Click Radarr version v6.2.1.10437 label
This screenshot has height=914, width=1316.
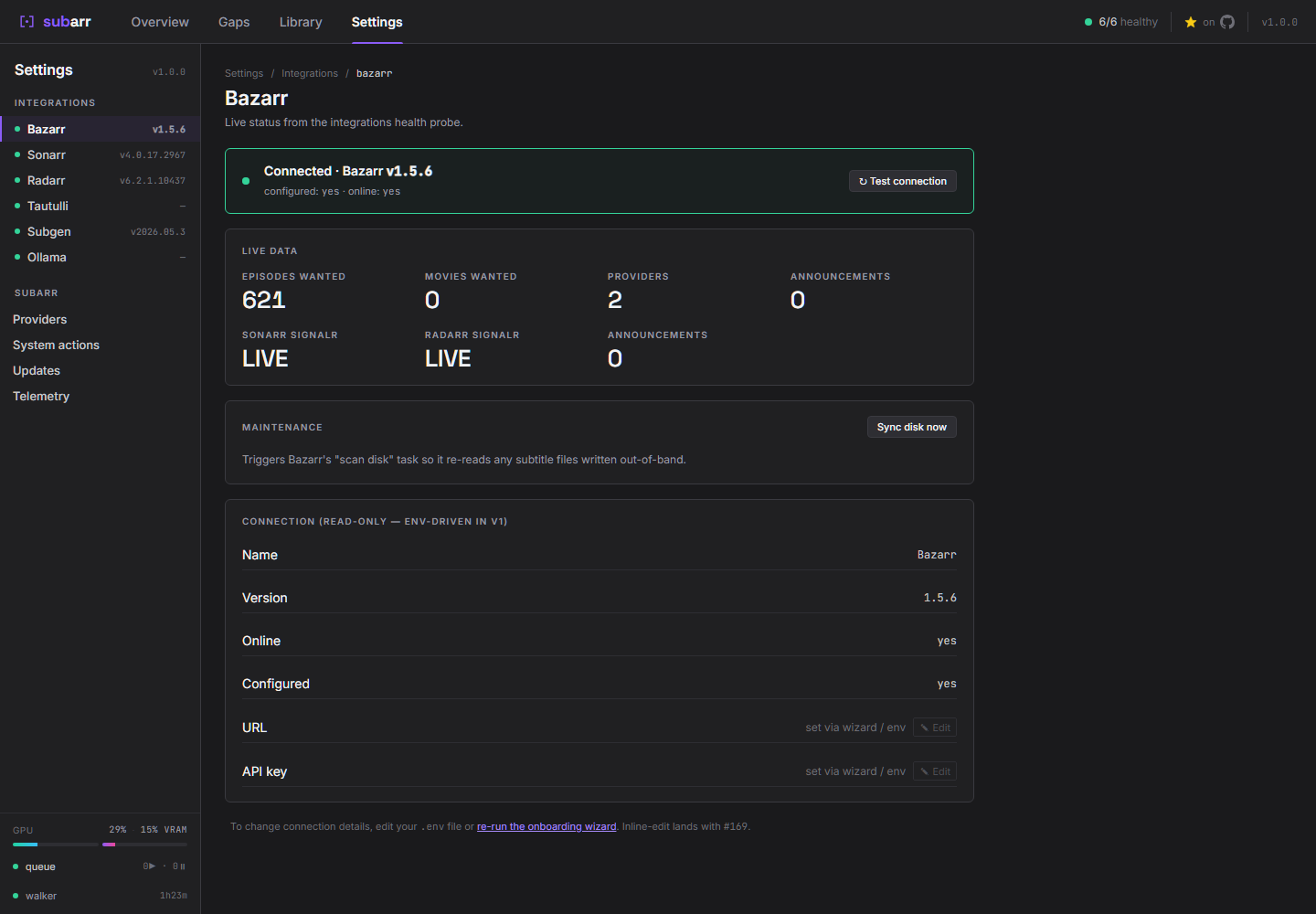(153, 181)
